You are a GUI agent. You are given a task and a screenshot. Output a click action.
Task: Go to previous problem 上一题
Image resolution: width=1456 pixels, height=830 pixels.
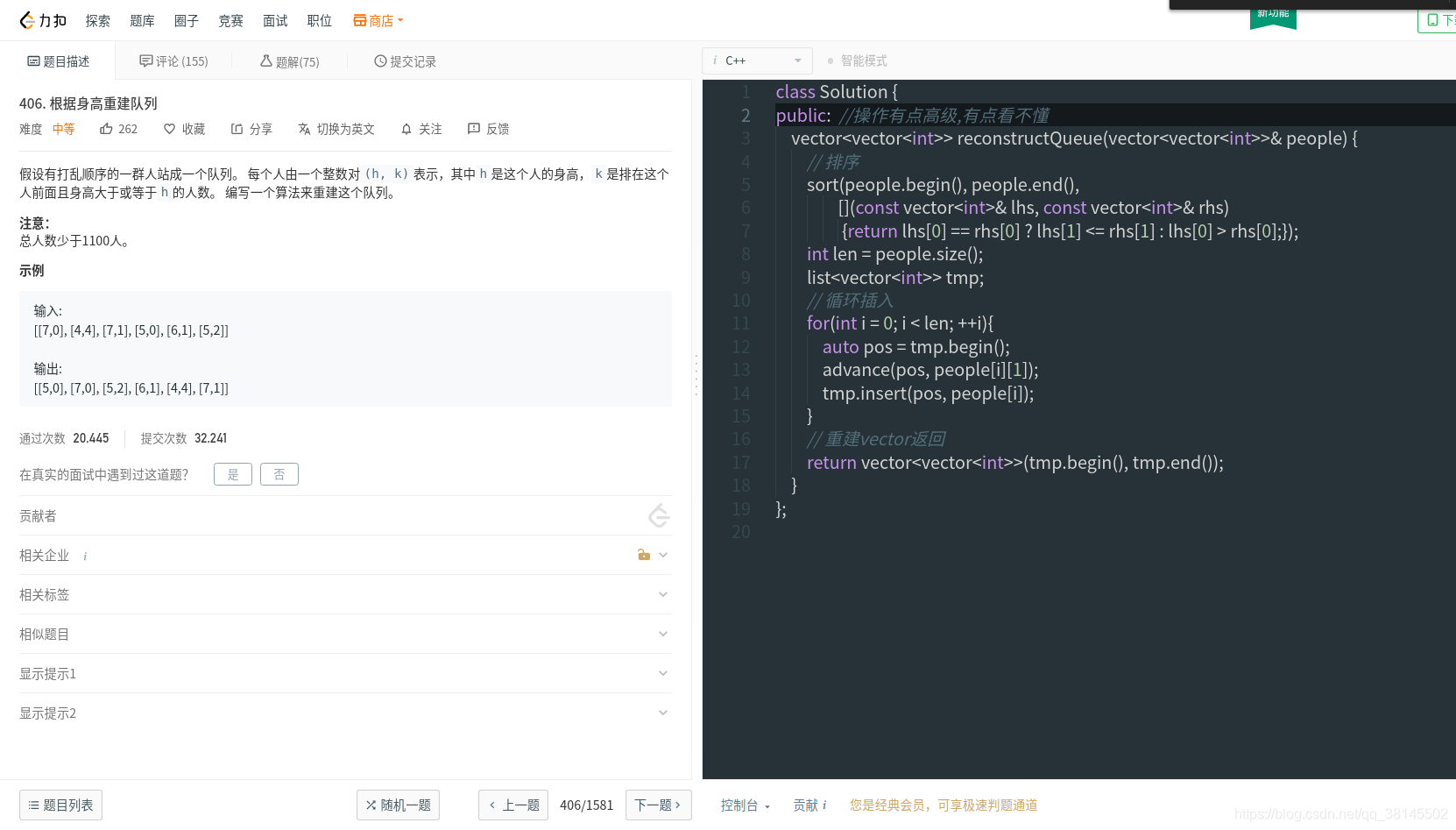[x=513, y=805]
